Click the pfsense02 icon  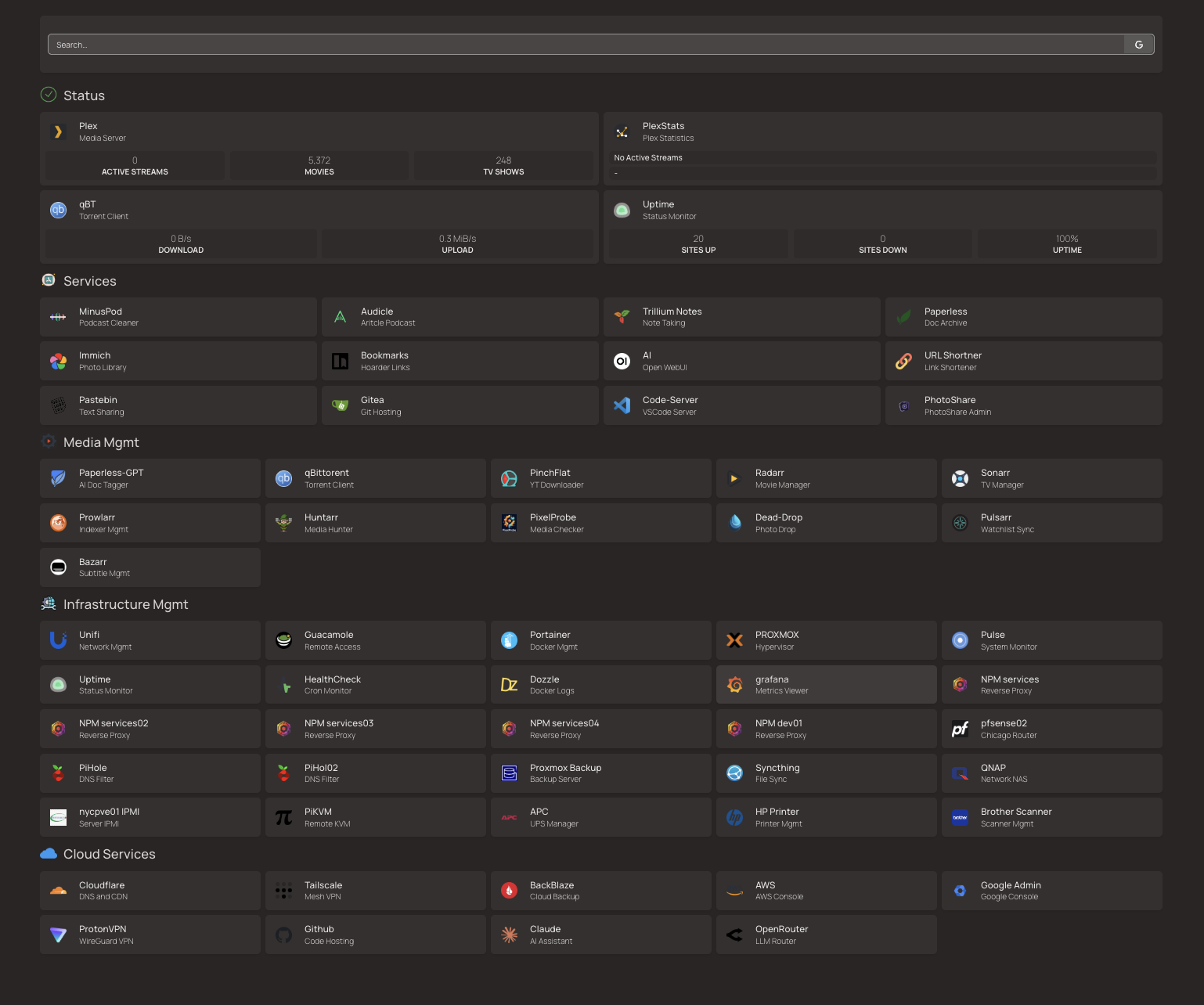[x=960, y=729]
